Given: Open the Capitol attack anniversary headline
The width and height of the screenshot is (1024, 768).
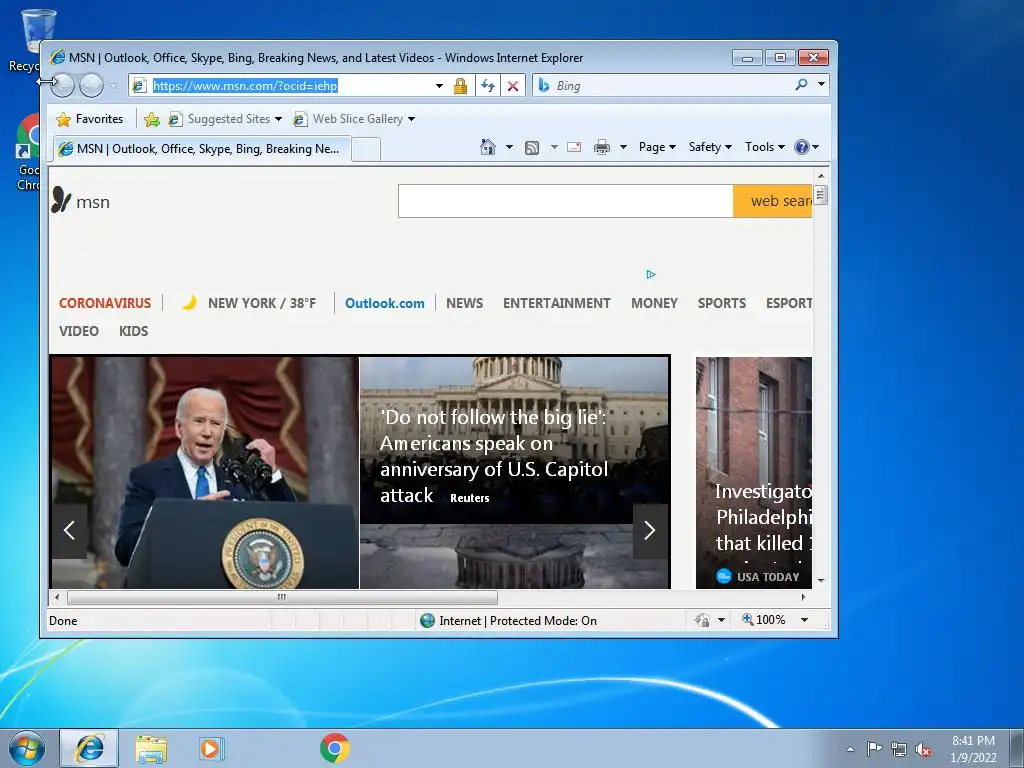Looking at the screenshot, I should [494, 456].
